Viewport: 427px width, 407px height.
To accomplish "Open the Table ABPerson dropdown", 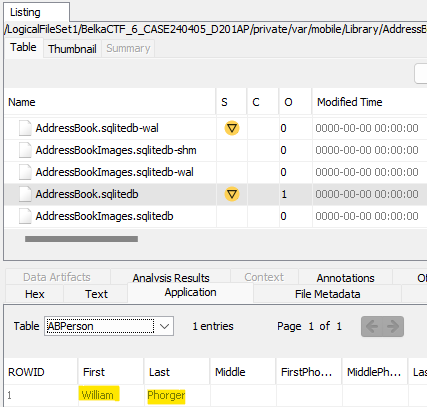I will click(109, 326).
